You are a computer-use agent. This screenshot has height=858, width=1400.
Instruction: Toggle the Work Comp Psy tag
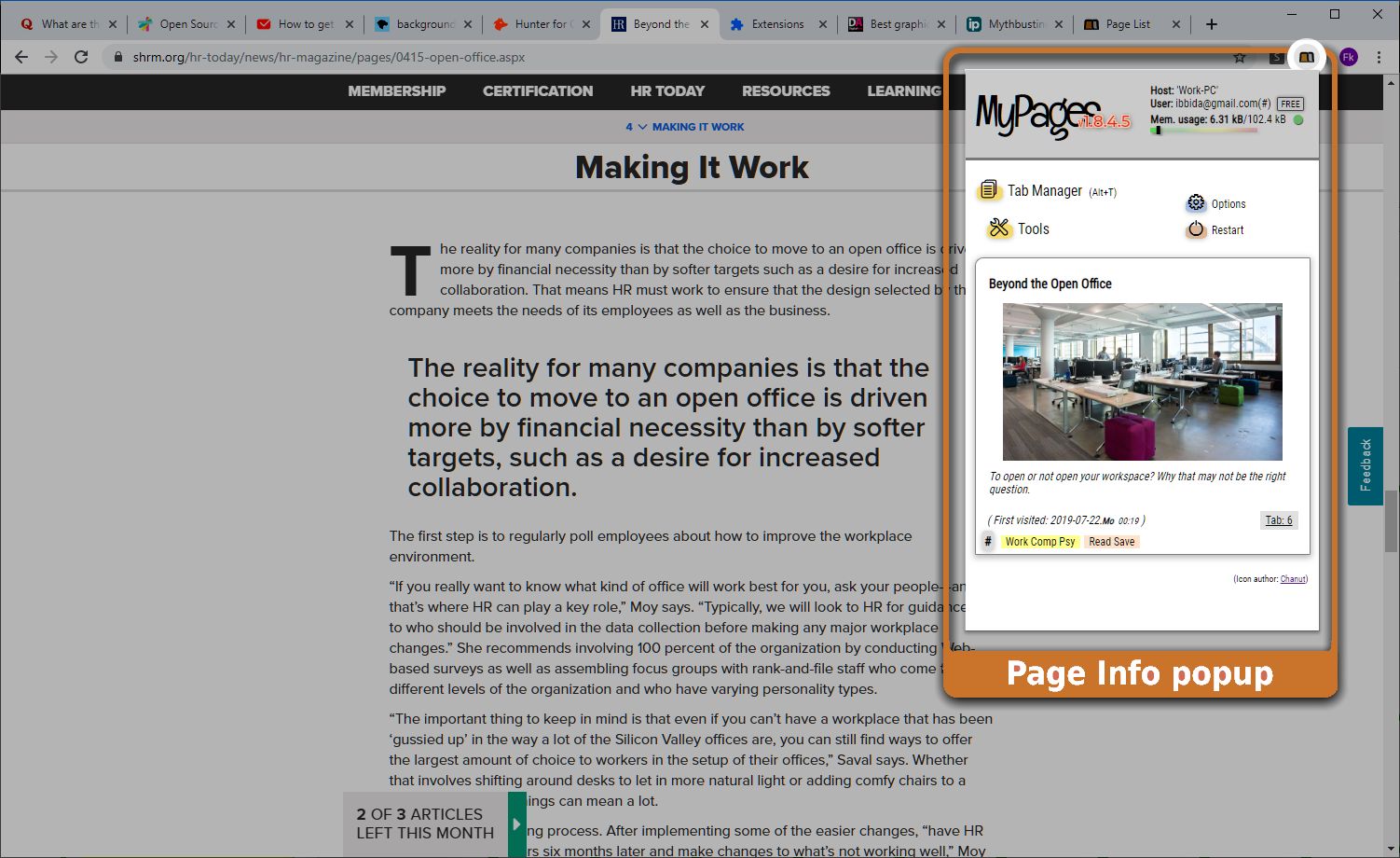point(1040,541)
